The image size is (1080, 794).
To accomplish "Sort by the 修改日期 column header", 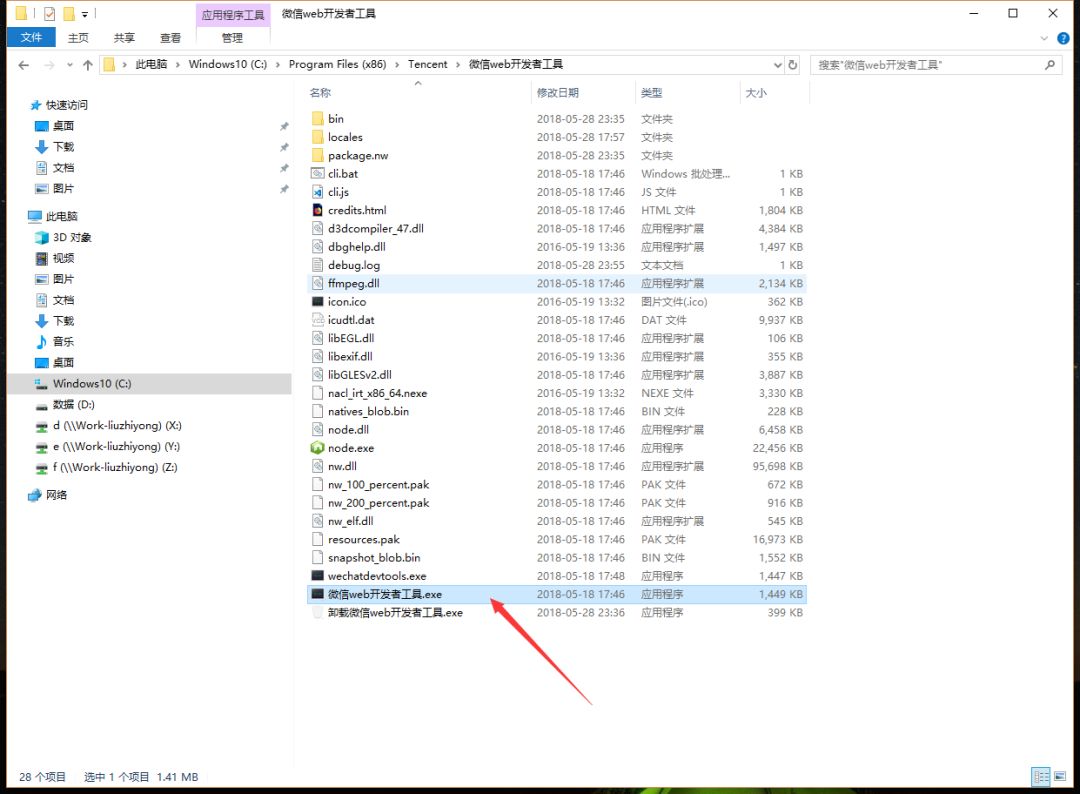I will pos(557,93).
